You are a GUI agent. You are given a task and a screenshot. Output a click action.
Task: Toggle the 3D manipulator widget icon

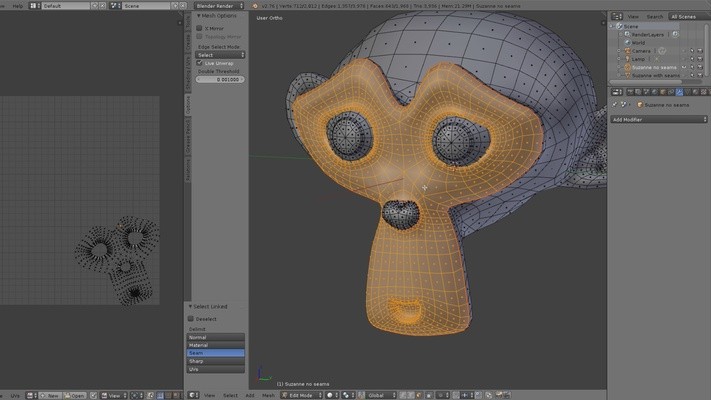point(360,395)
